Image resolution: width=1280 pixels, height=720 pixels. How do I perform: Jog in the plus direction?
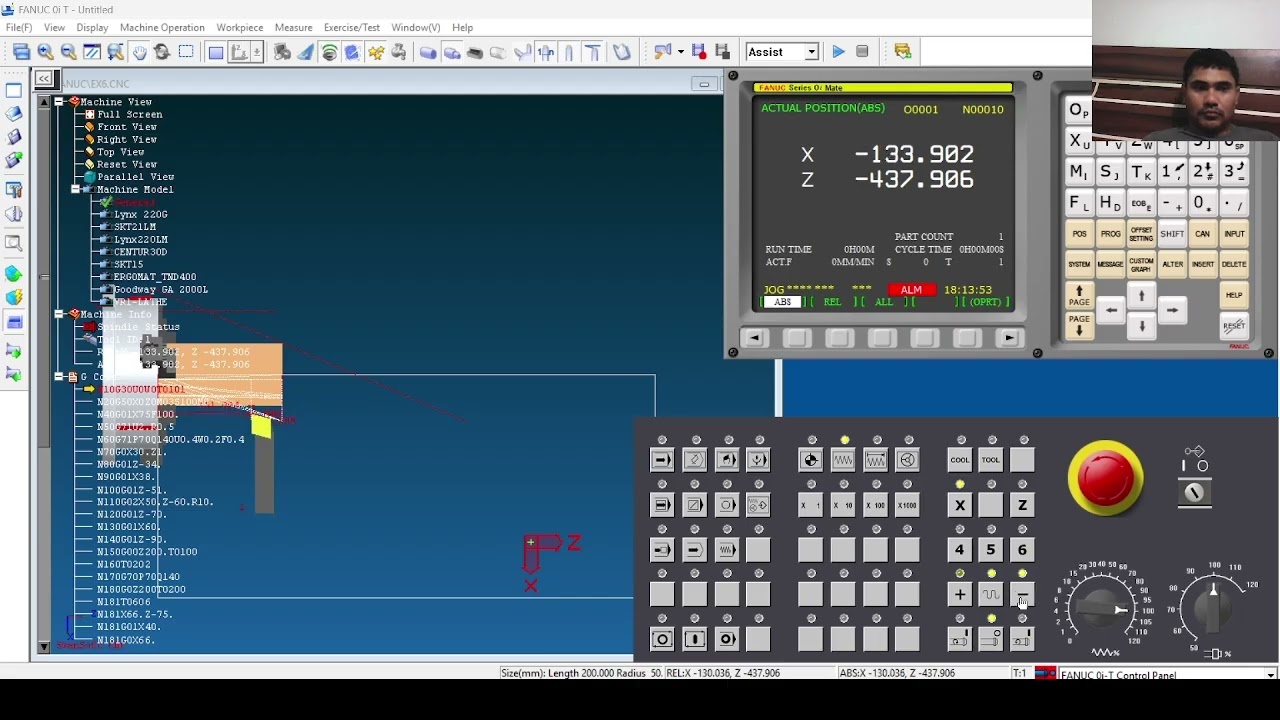pos(959,595)
